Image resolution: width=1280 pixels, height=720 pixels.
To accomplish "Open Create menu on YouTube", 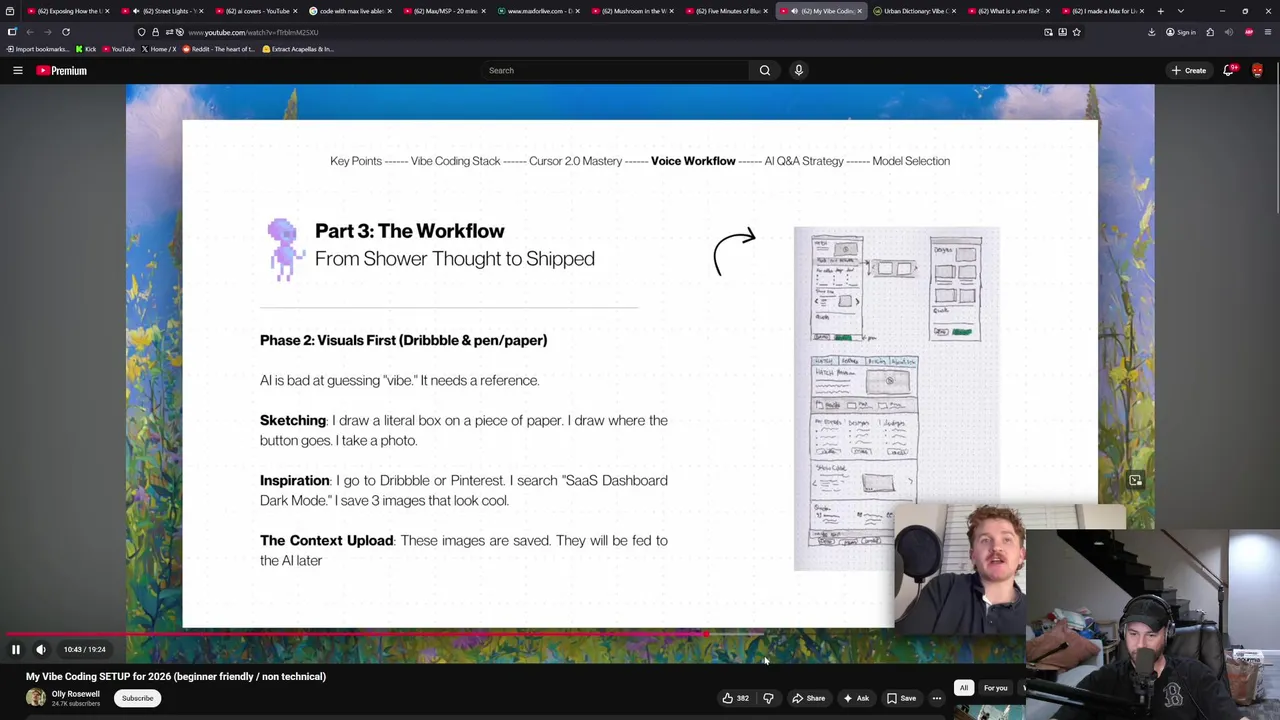I will point(1189,70).
